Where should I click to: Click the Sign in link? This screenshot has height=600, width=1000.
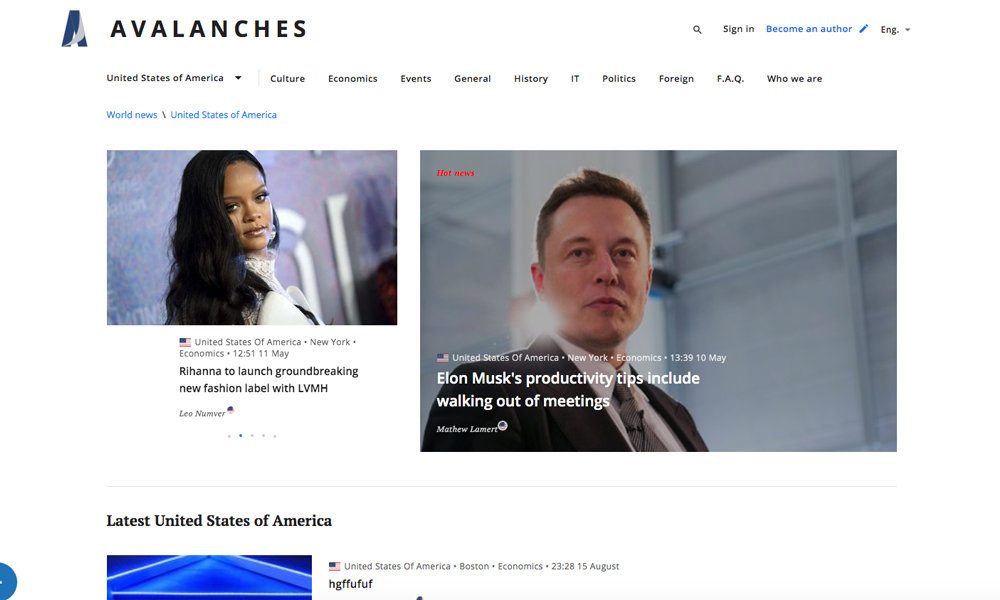[739, 29]
